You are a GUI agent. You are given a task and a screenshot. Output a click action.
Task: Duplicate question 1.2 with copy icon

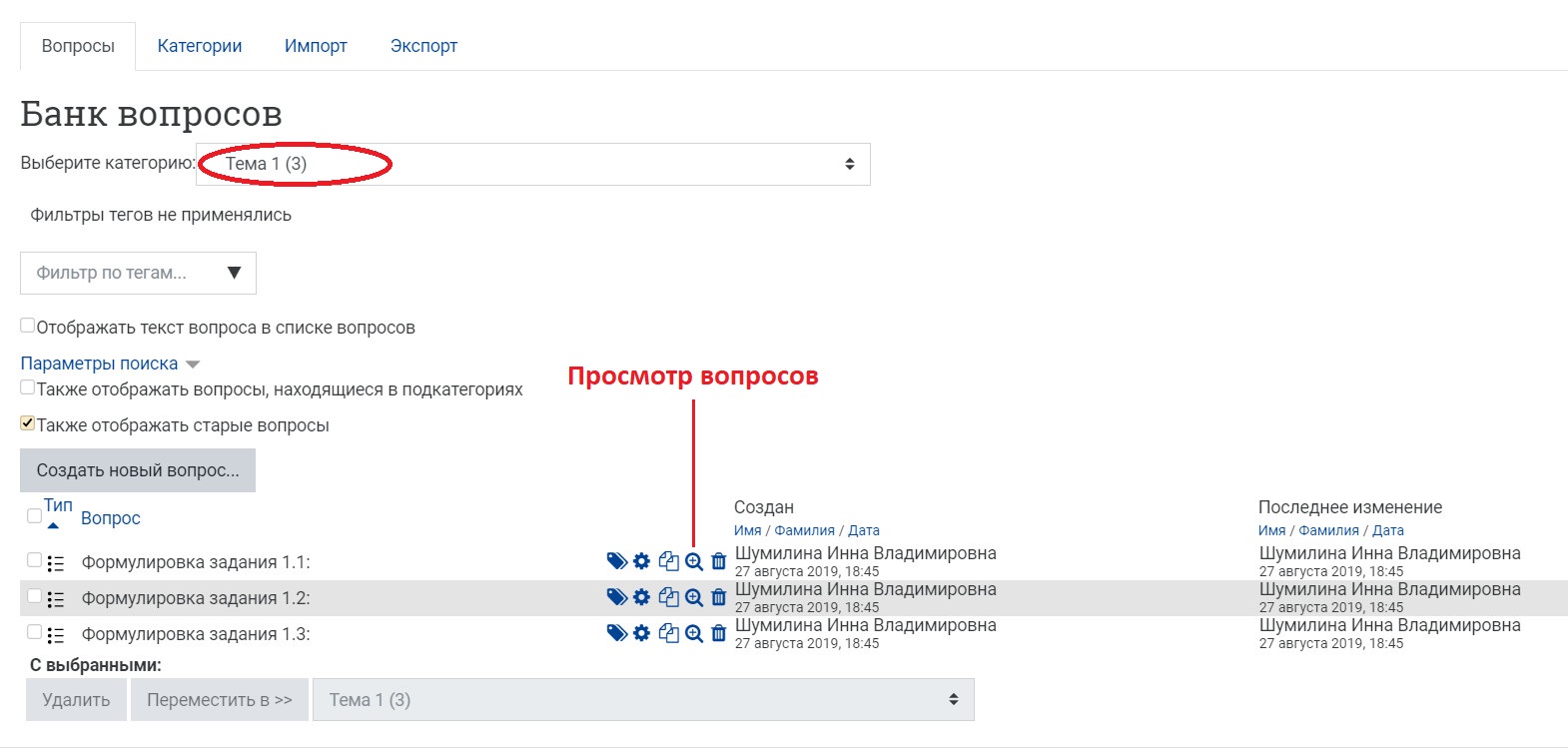pos(668,597)
